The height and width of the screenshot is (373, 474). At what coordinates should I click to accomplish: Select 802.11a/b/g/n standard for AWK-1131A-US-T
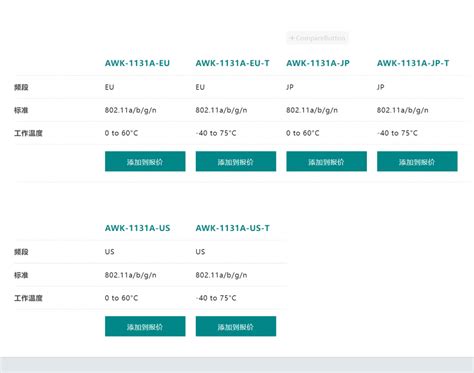pos(221,275)
